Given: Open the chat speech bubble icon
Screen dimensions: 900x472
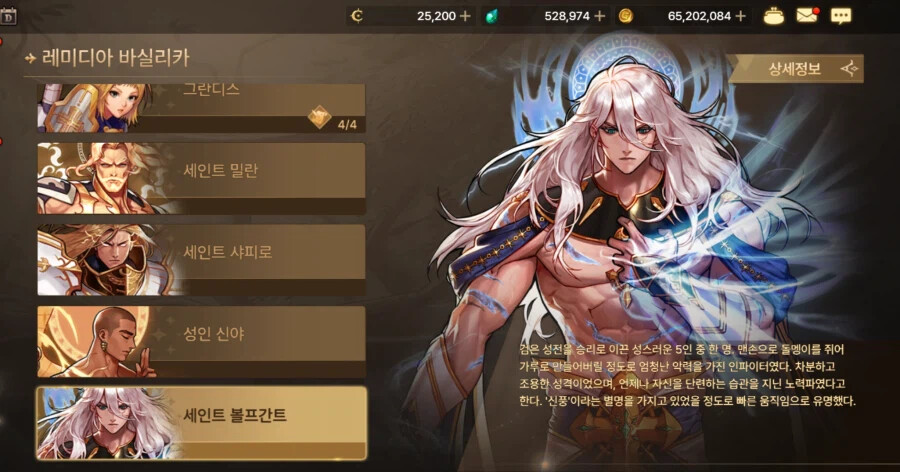Looking at the screenshot, I should (x=841, y=16).
